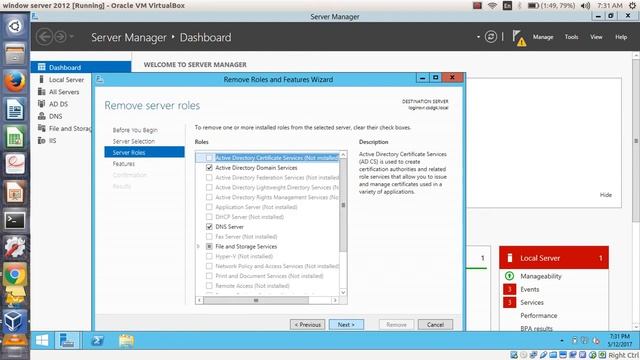Hide the welcome tile
640x360 pixels.
[x=606, y=195]
